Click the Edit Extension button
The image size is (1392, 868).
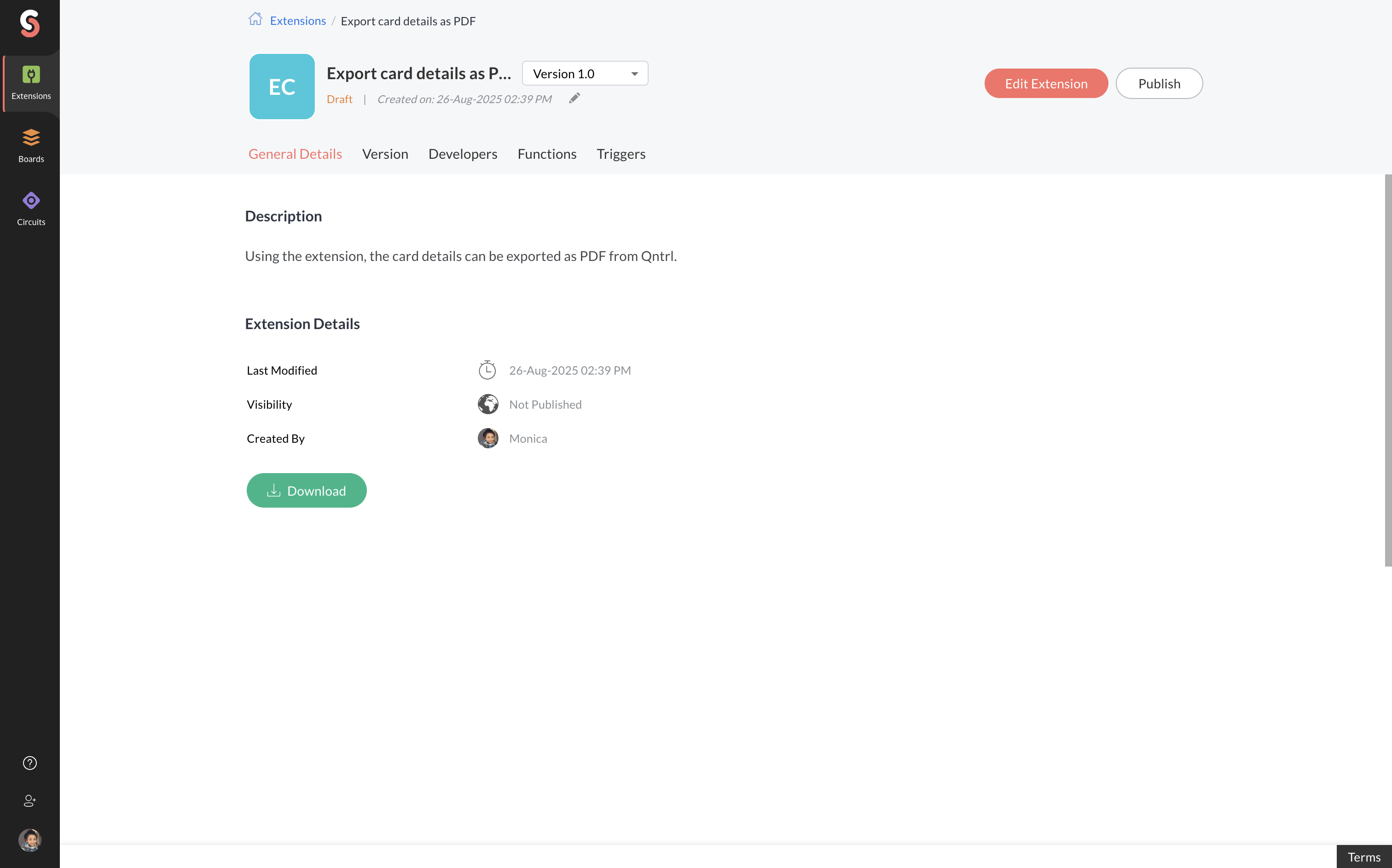tap(1046, 83)
